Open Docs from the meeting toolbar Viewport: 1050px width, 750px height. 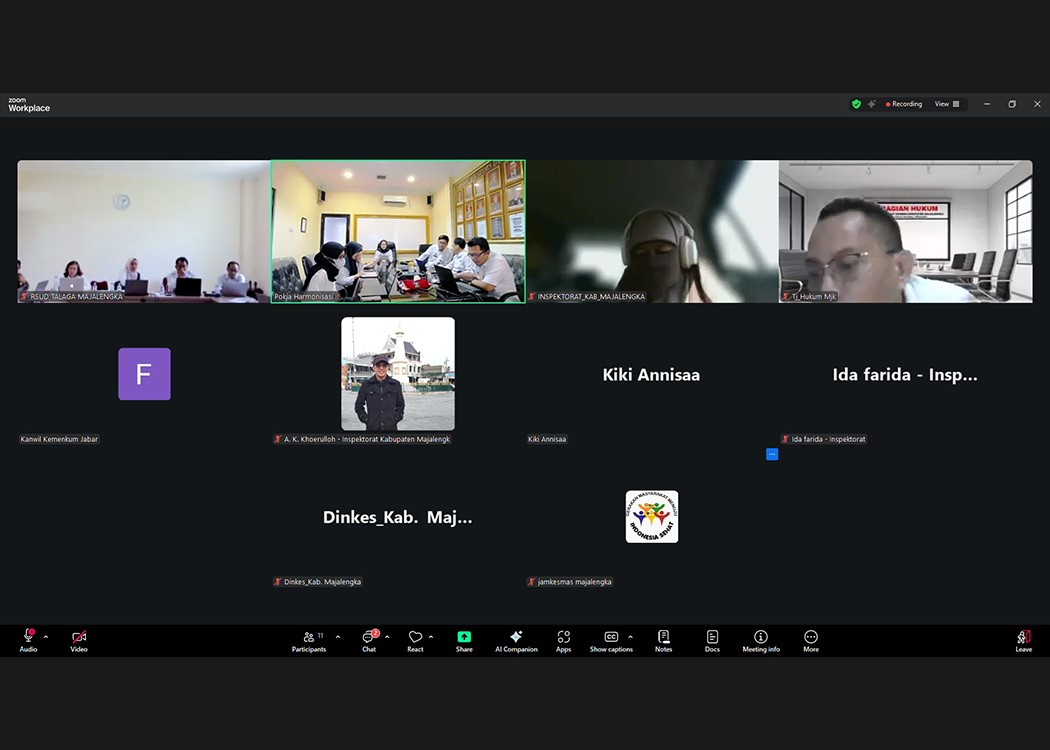tap(712, 640)
